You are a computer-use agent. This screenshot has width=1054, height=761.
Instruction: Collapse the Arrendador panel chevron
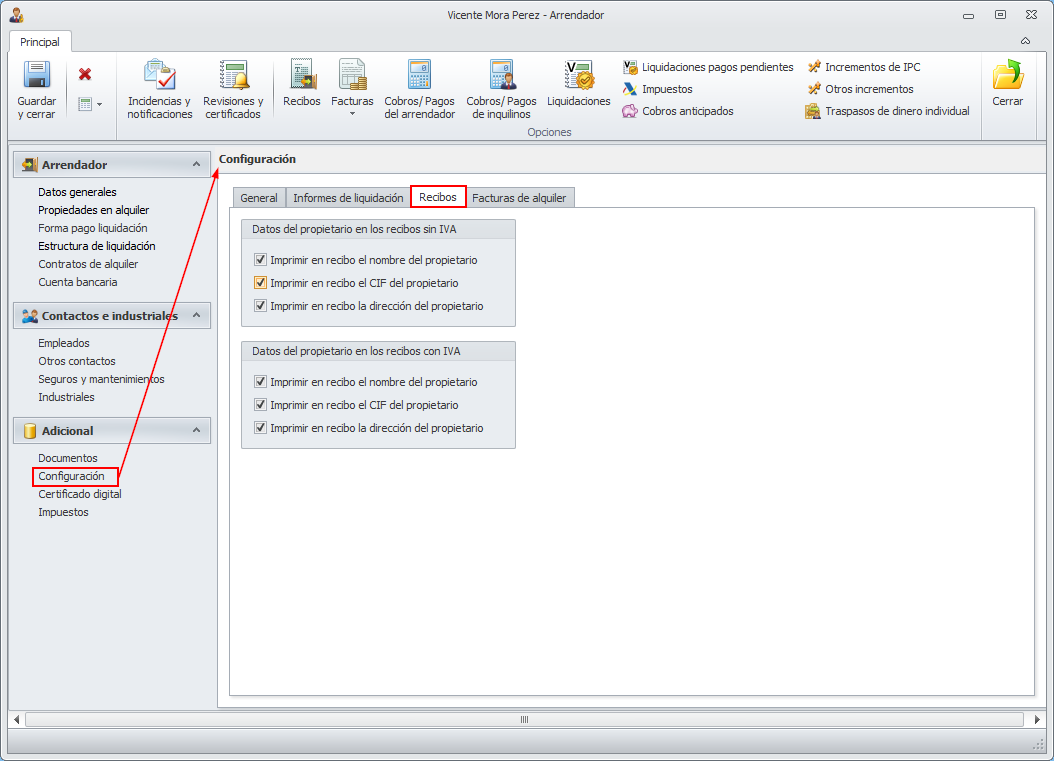pyautogui.click(x=196, y=164)
